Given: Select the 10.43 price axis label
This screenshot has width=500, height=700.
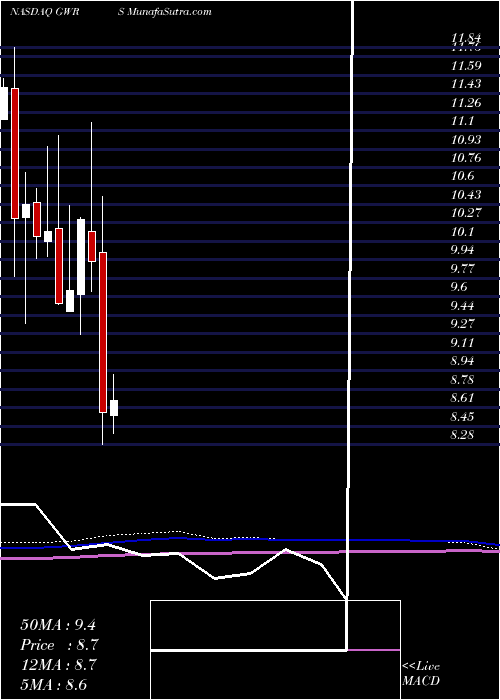Looking at the screenshot, I should click(x=466, y=195).
